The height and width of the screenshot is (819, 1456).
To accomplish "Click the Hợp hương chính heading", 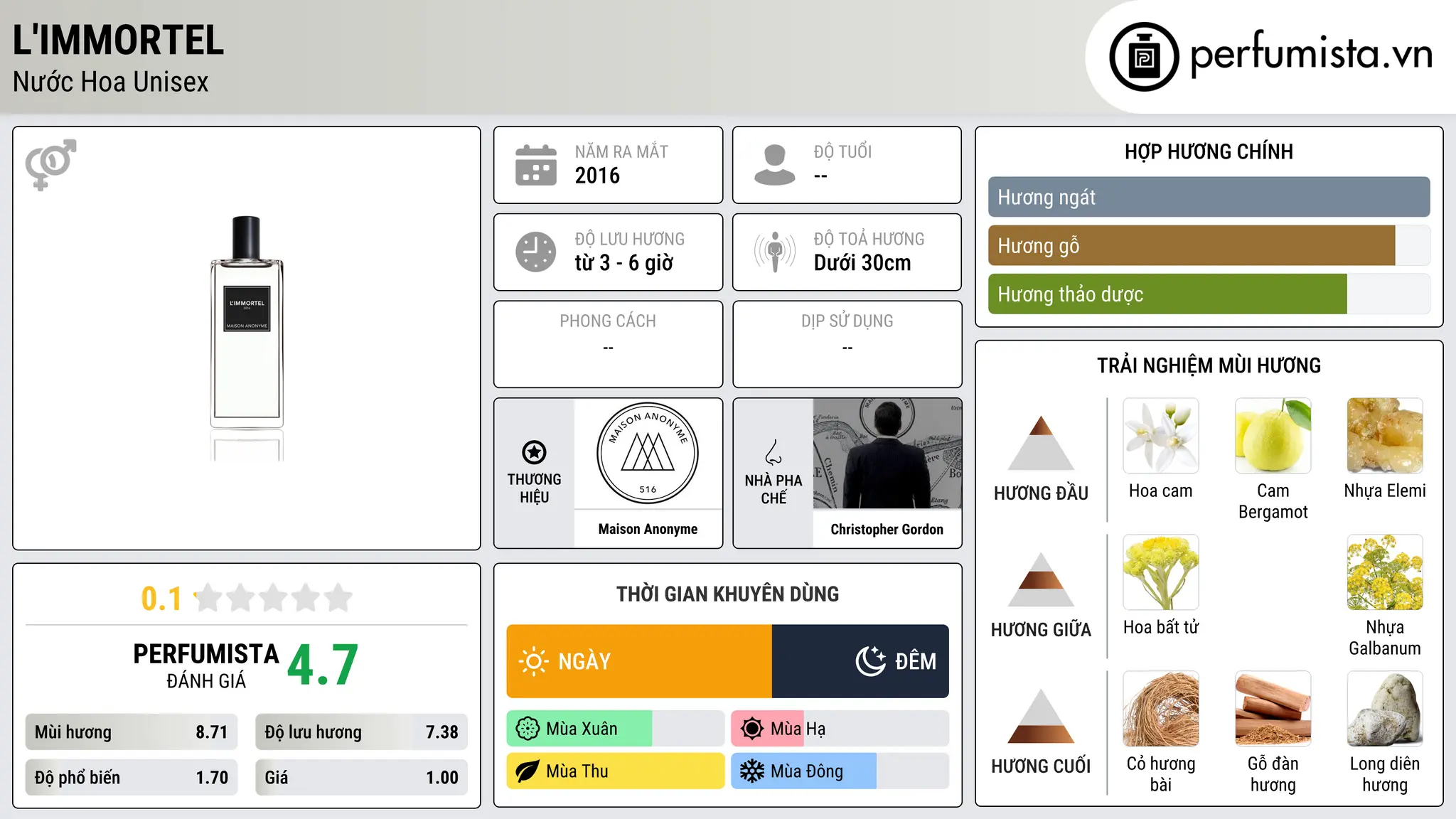I will pos(1209,151).
